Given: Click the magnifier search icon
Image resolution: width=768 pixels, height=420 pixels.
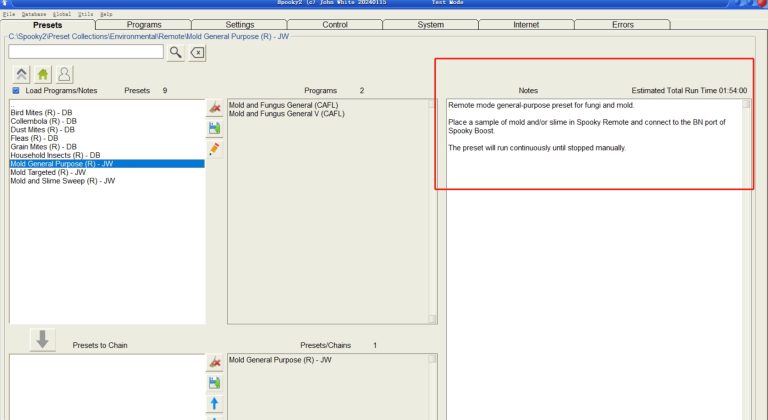Looking at the screenshot, I should (176, 52).
